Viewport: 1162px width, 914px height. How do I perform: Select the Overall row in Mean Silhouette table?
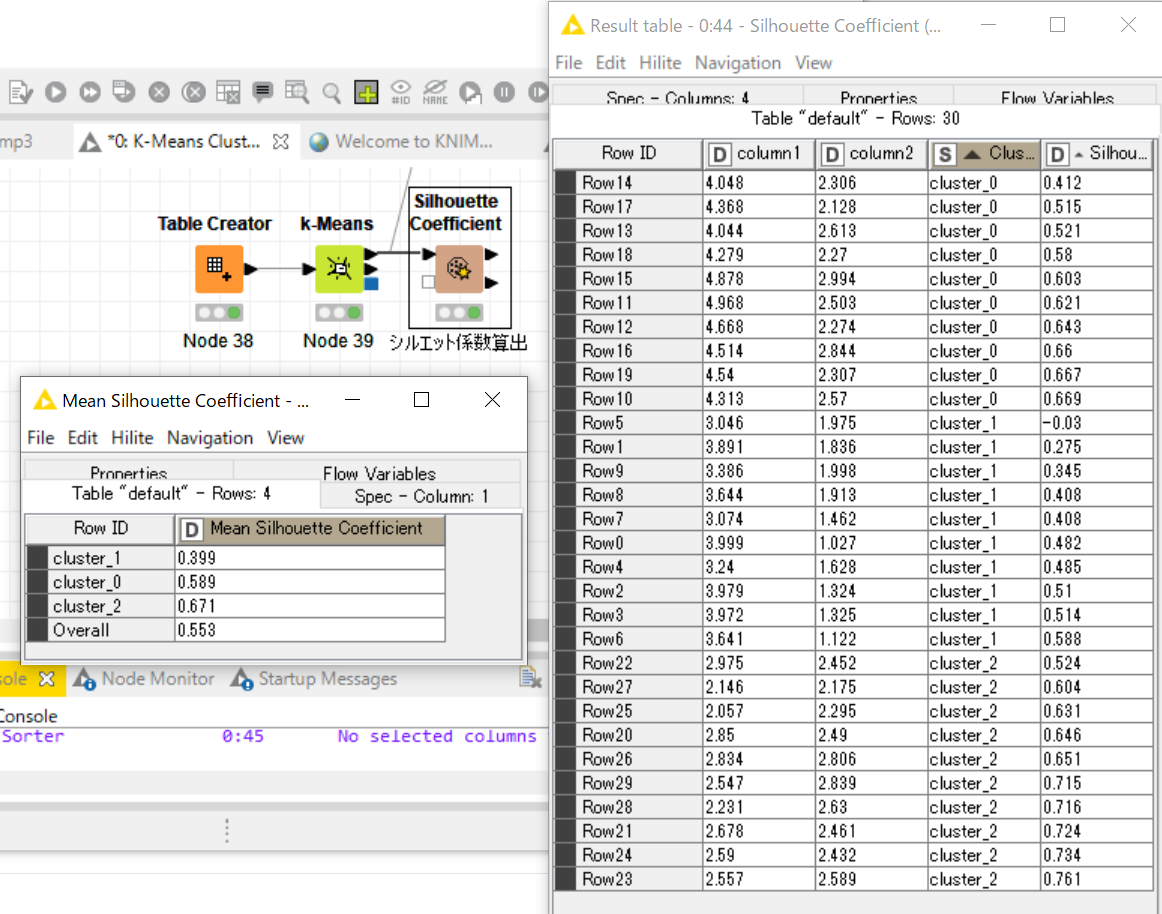coord(236,630)
